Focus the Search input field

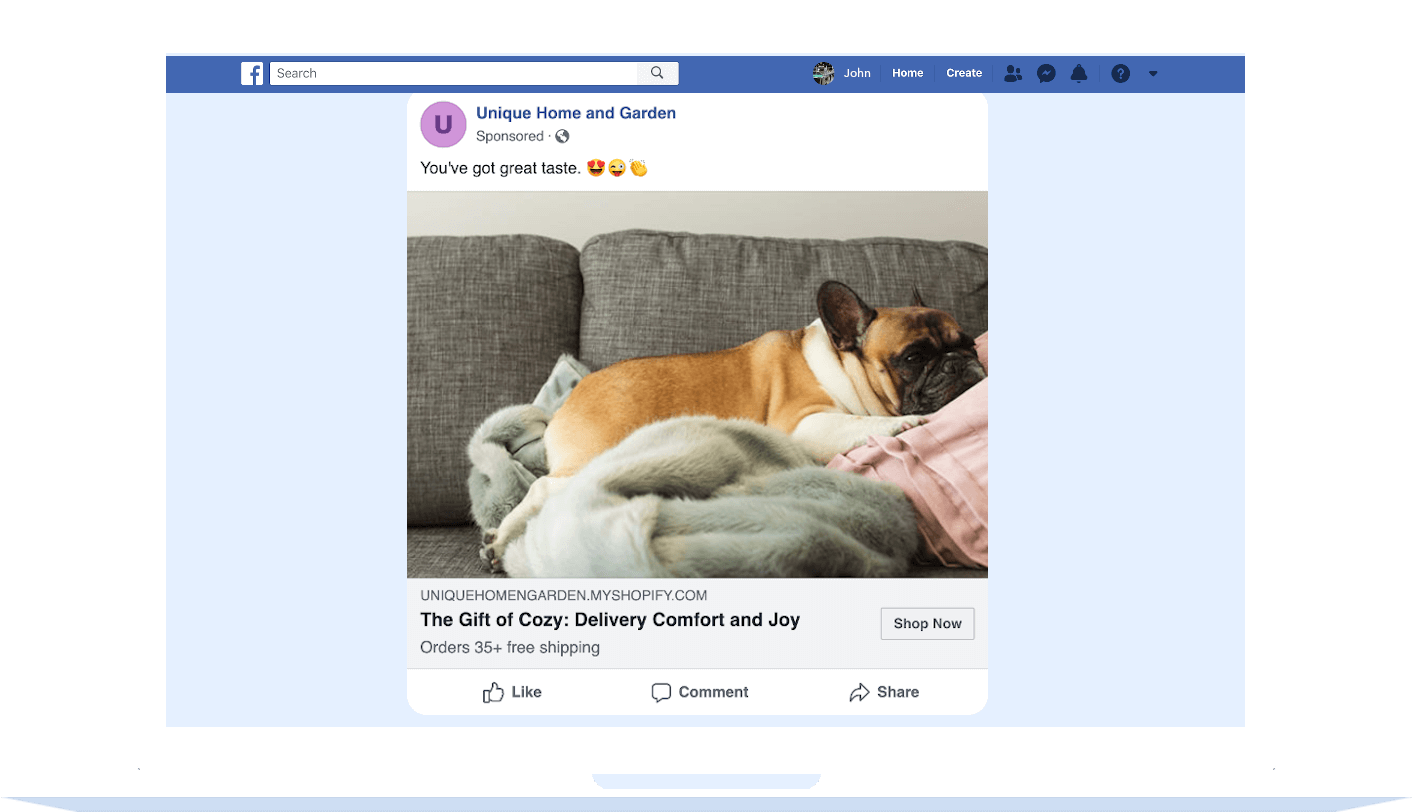[x=453, y=73]
